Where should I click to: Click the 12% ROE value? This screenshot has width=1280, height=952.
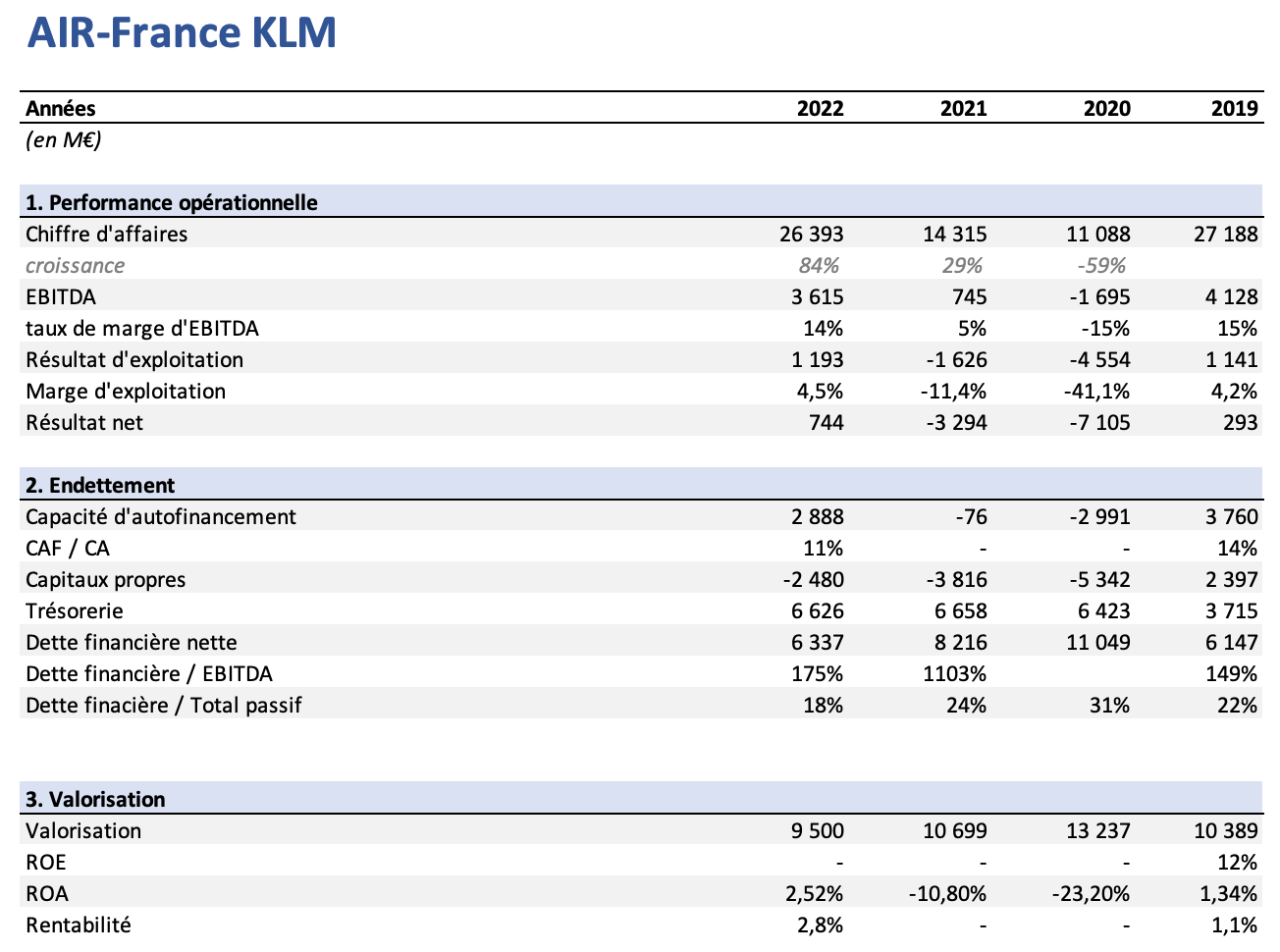[1239, 862]
